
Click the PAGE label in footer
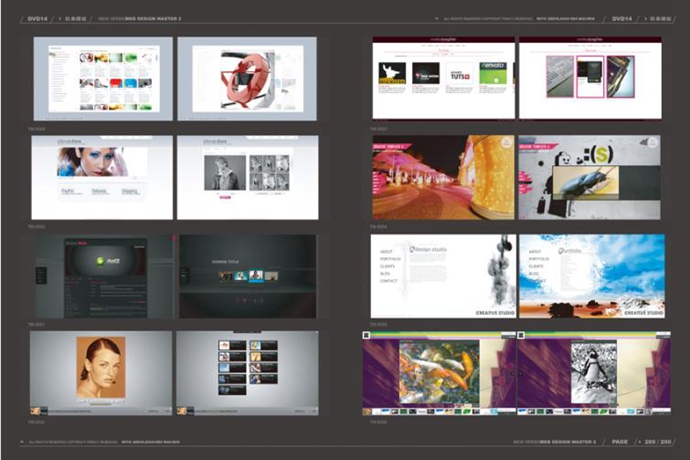620,442
